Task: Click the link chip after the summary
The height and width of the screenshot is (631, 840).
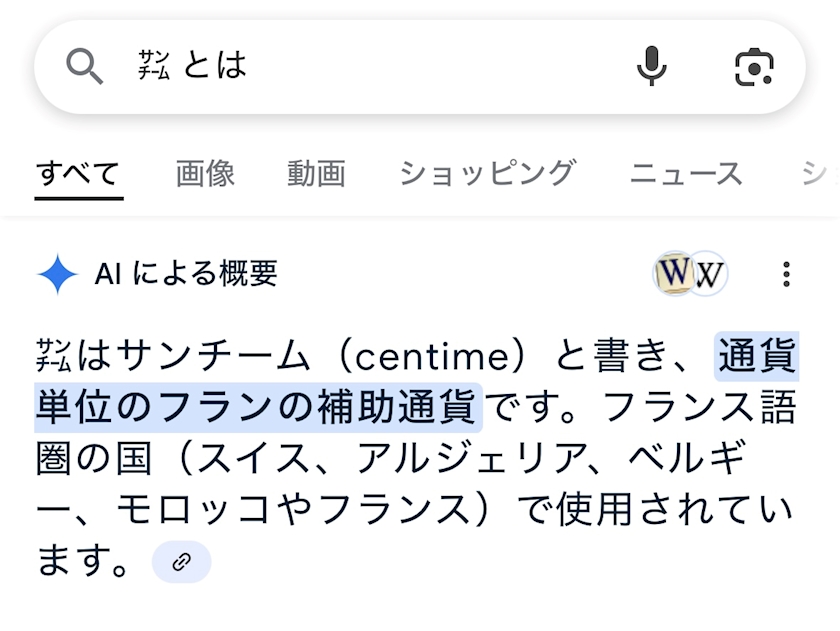Action: click(181, 562)
